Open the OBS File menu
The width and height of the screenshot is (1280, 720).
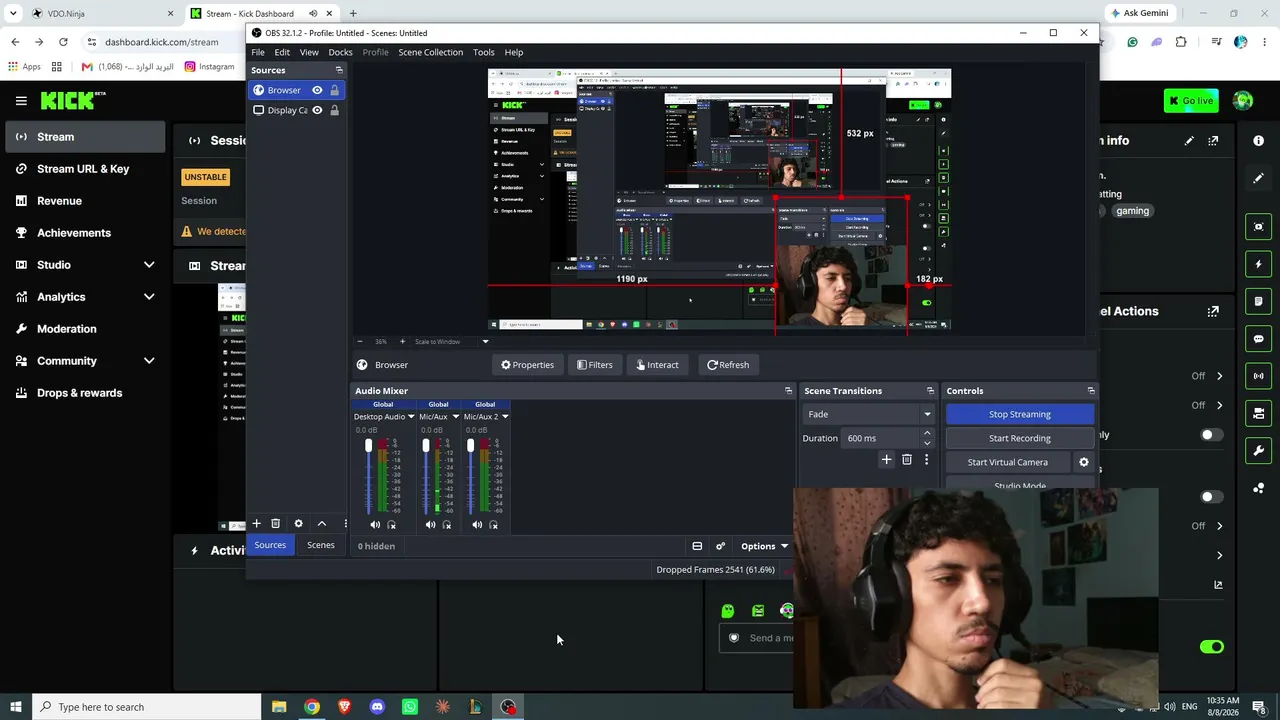[x=258, y=52]
